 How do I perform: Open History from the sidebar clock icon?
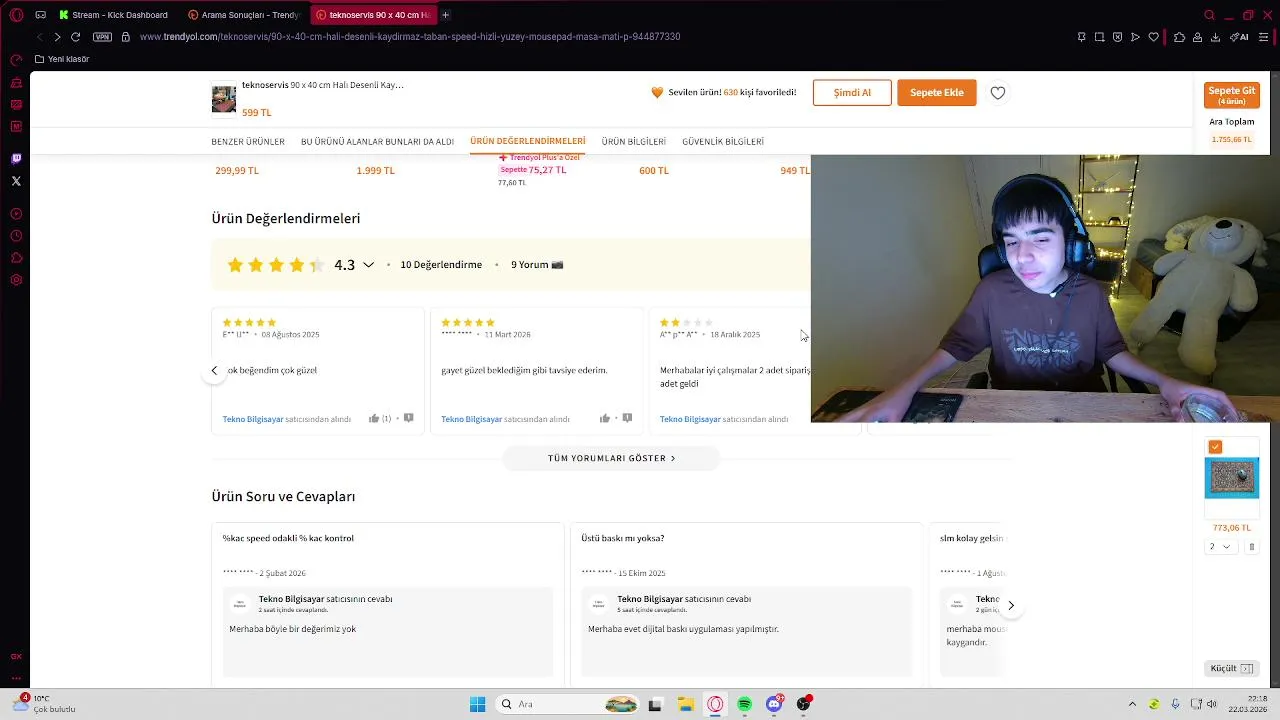(16, 236)
